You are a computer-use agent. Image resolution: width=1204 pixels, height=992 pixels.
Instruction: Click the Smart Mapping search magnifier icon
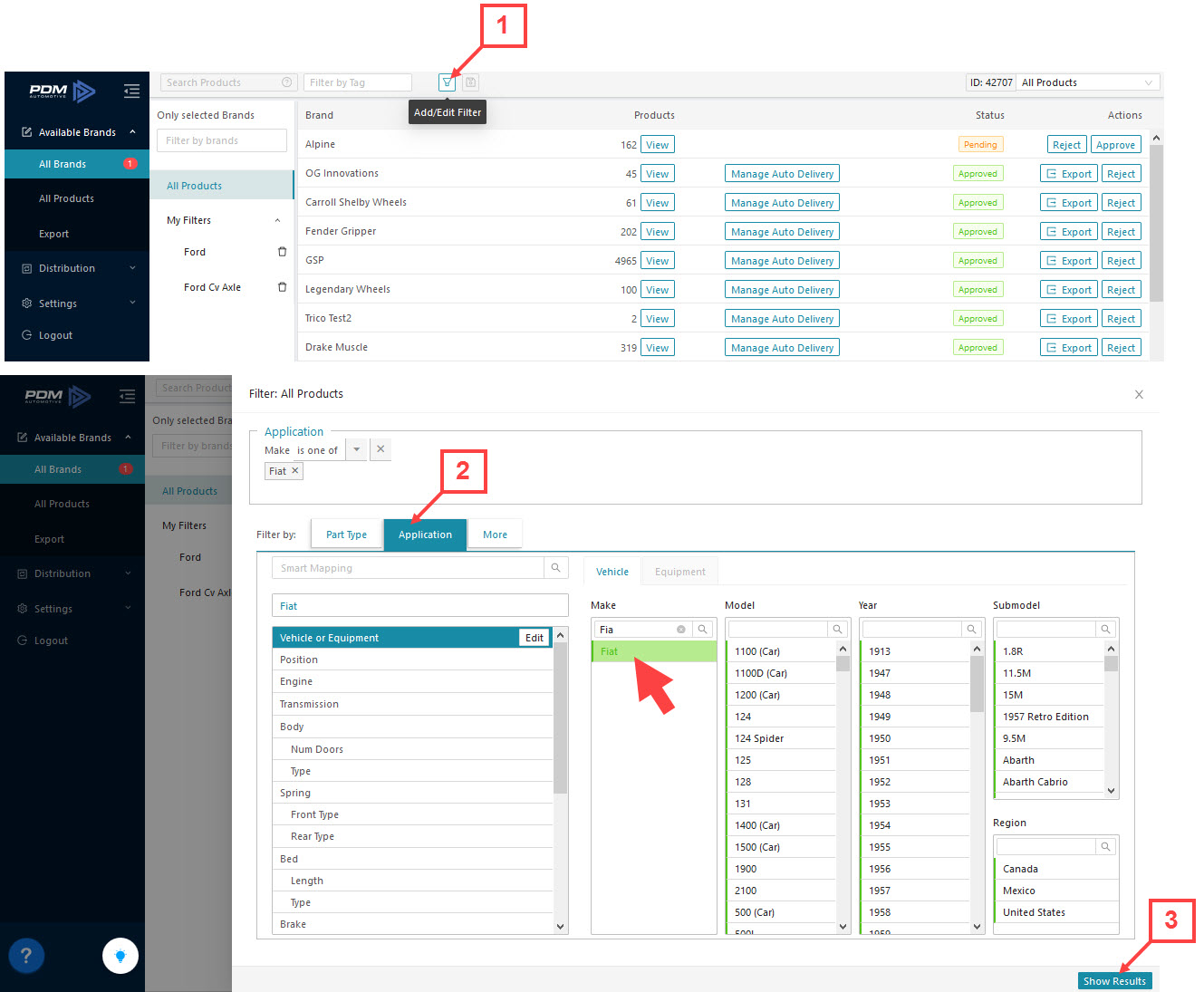pyautogui.click(x=555, y=568)
